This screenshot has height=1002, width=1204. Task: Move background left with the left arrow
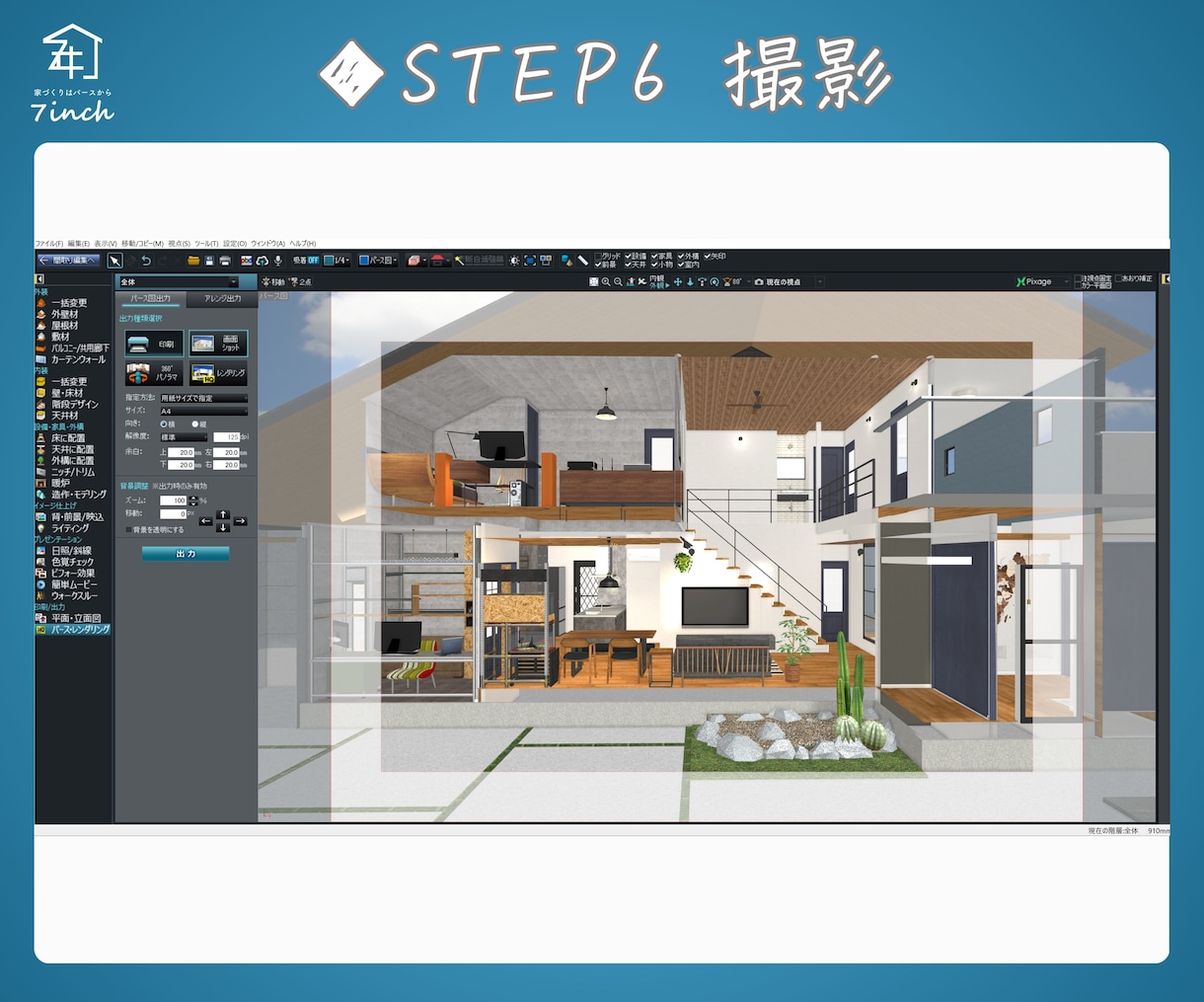click(x=205, y=521)
